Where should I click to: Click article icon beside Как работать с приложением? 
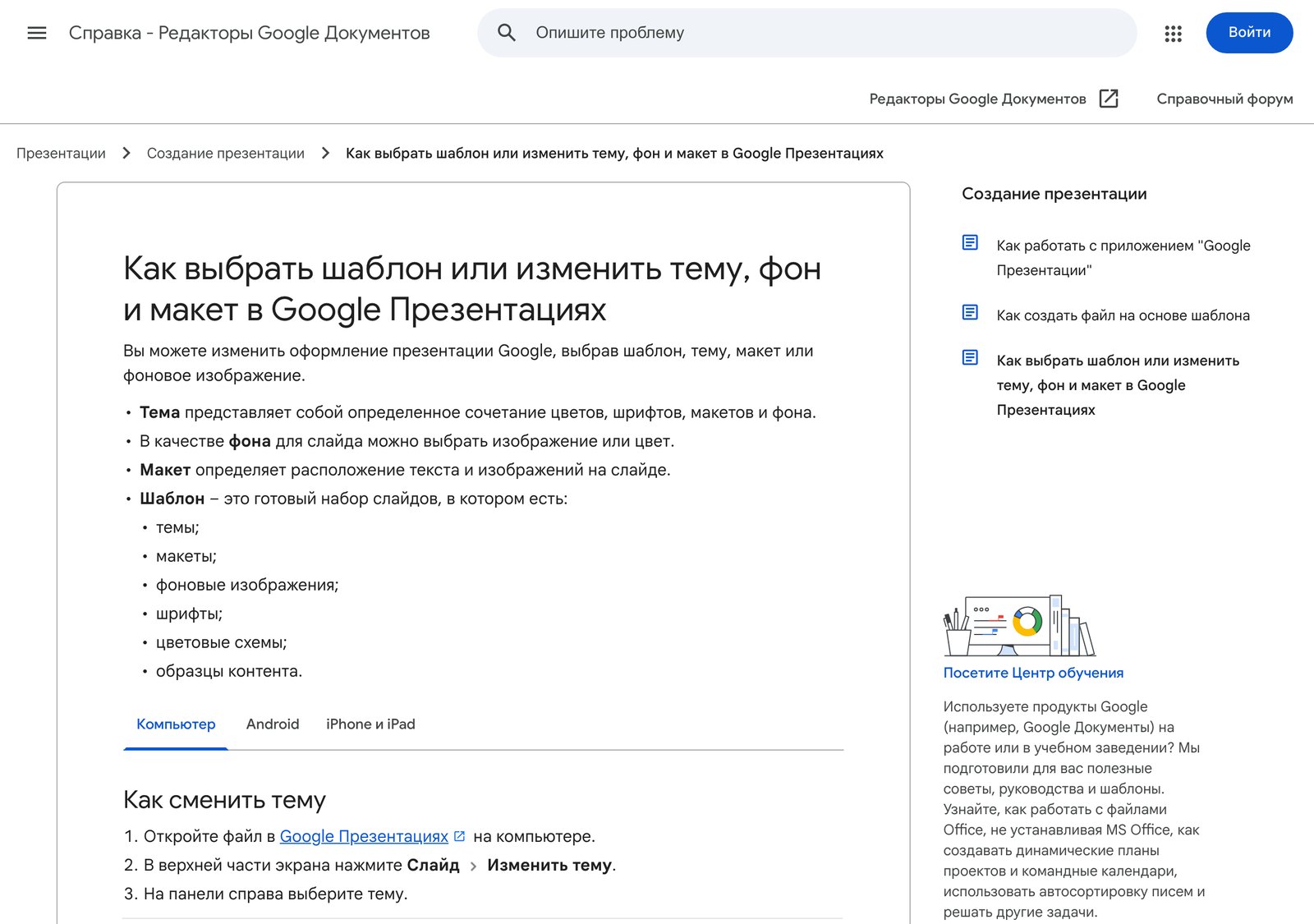coord(970,242)
